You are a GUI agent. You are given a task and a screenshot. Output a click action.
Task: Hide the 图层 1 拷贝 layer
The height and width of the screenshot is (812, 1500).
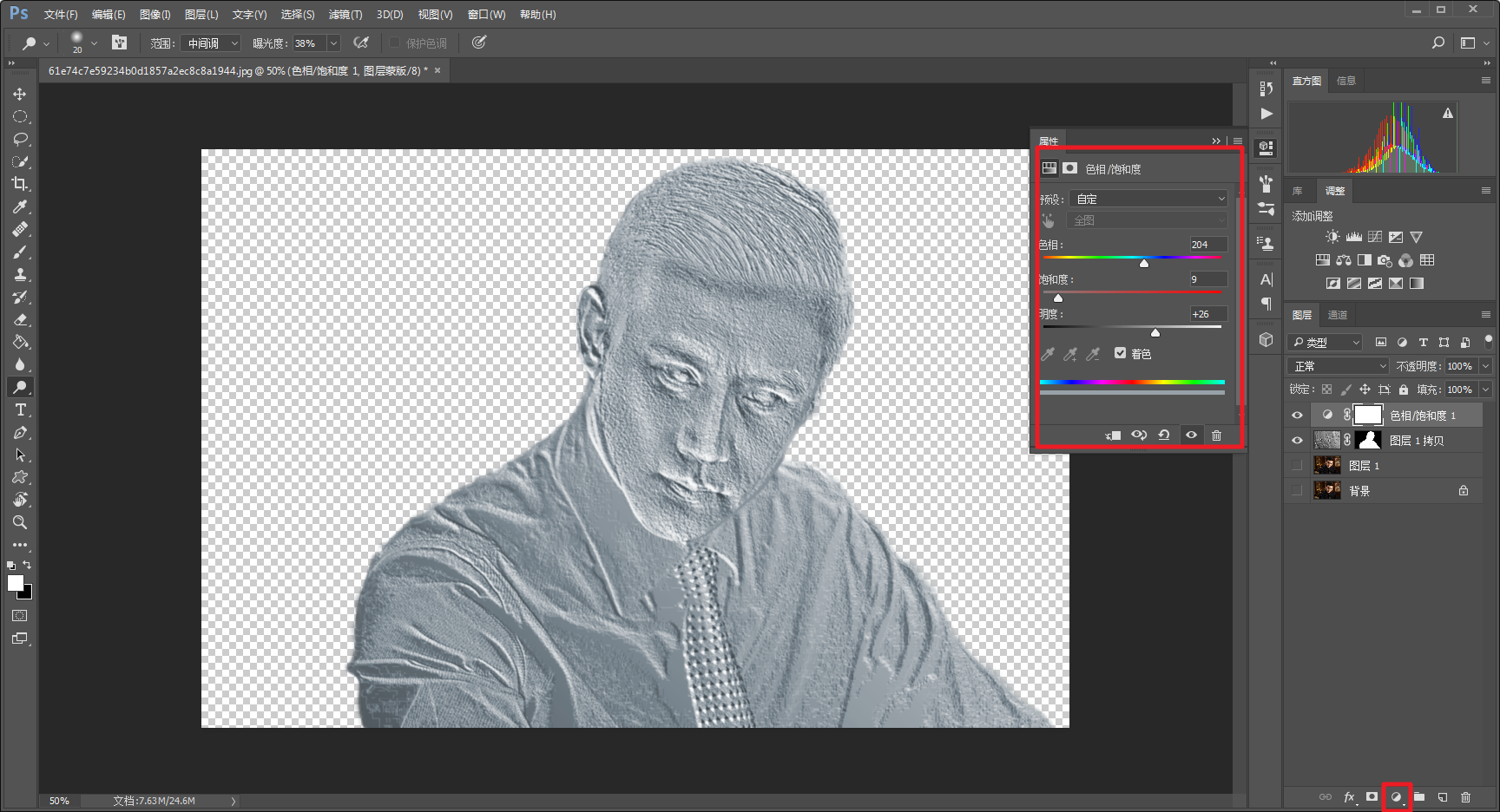click(x=1297, y=441)
